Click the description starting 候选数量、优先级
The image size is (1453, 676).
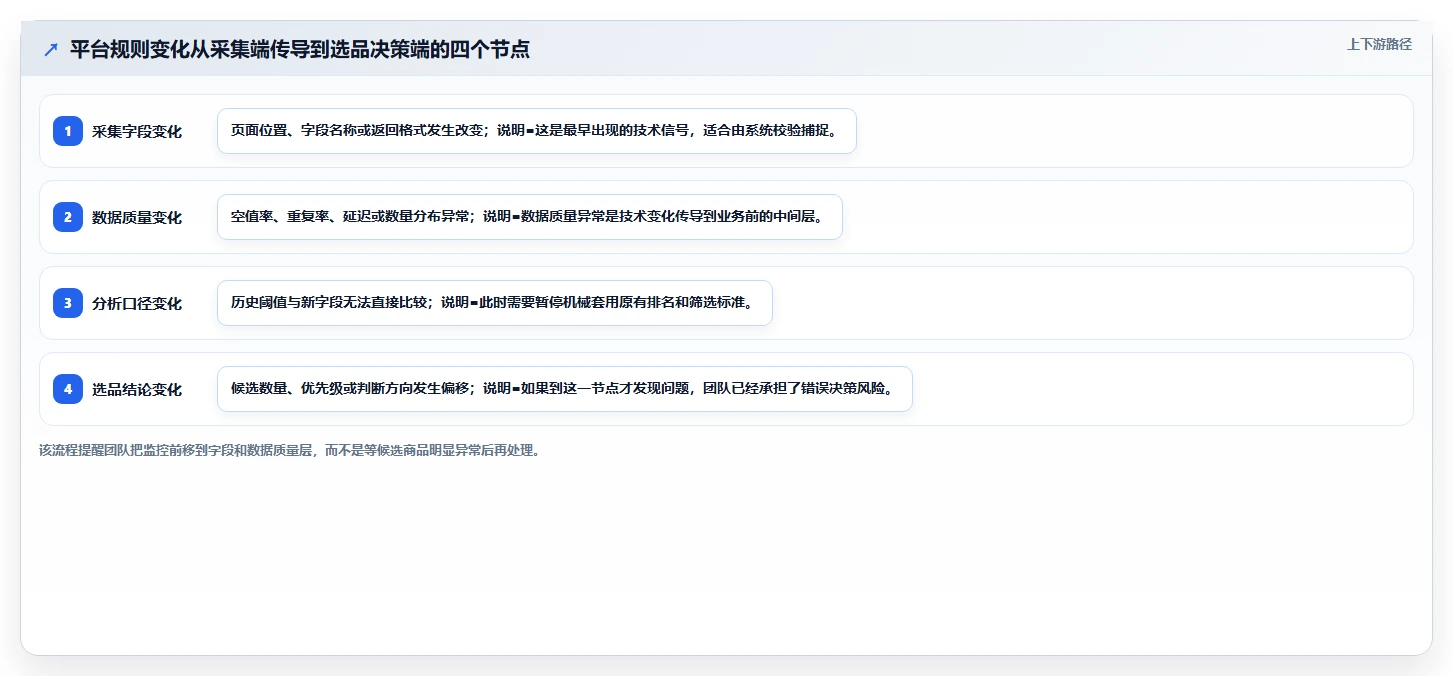tap(565, 389)
